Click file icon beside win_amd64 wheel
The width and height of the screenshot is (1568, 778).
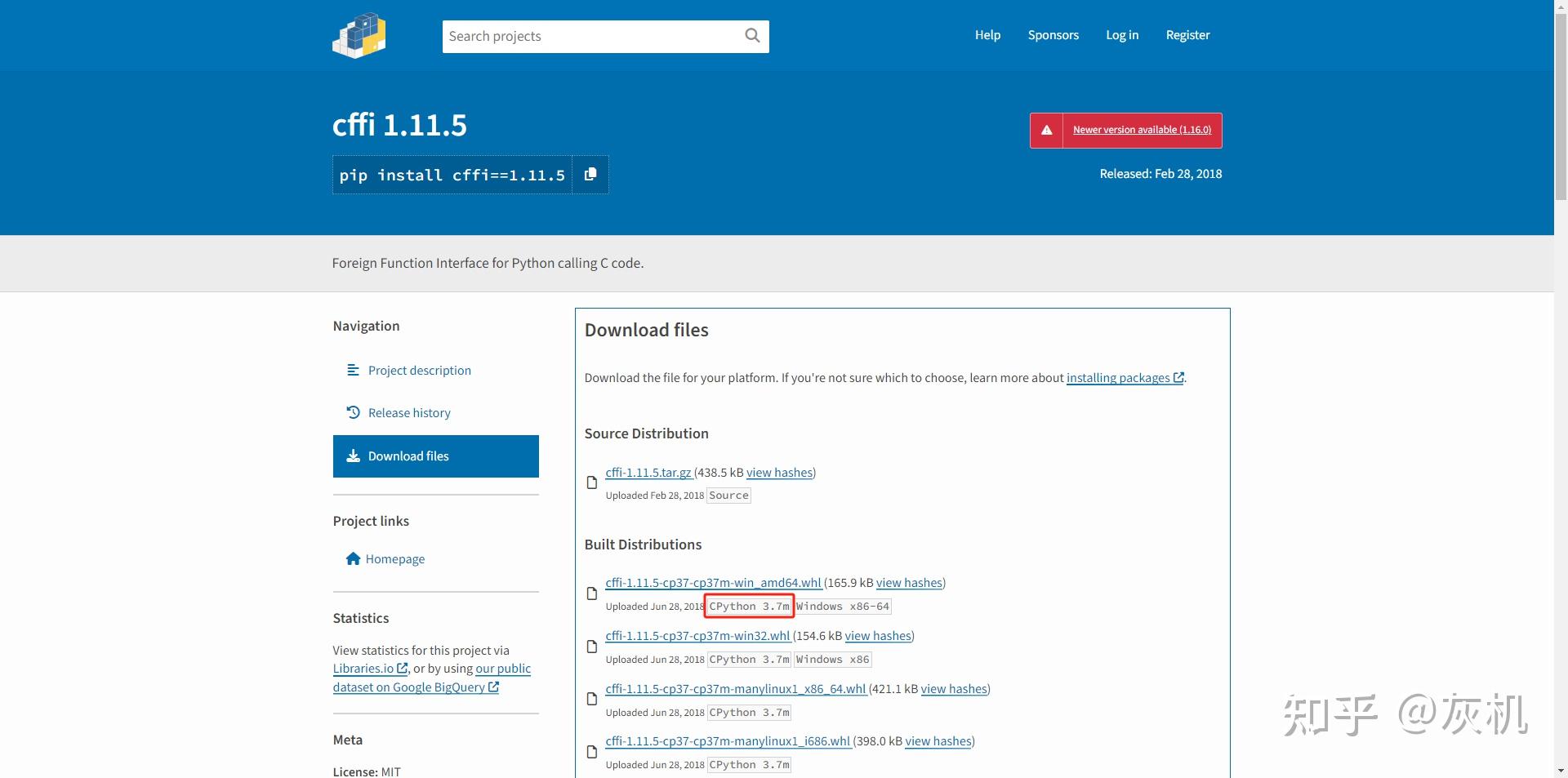tap(592, 594)
